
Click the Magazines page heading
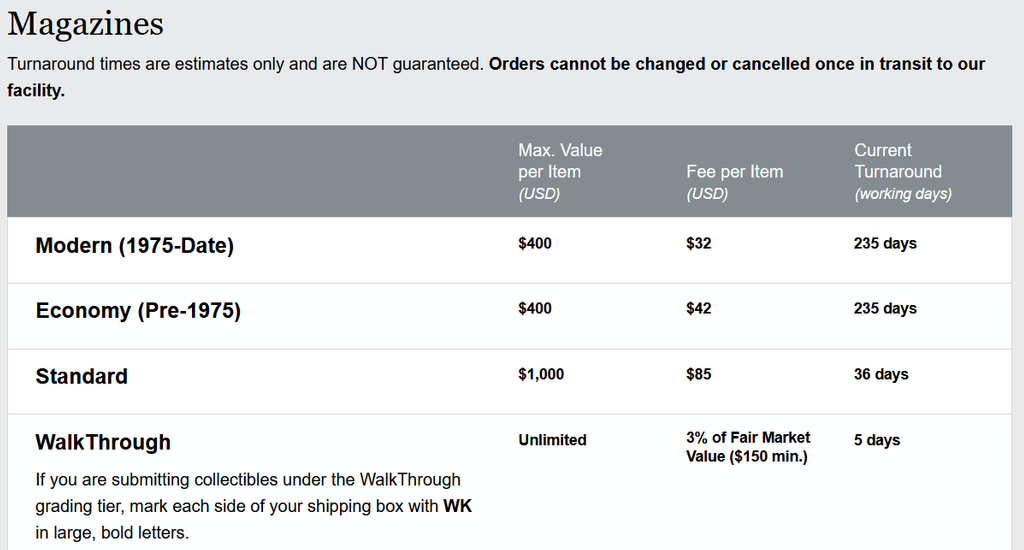(x=86, y=24)
